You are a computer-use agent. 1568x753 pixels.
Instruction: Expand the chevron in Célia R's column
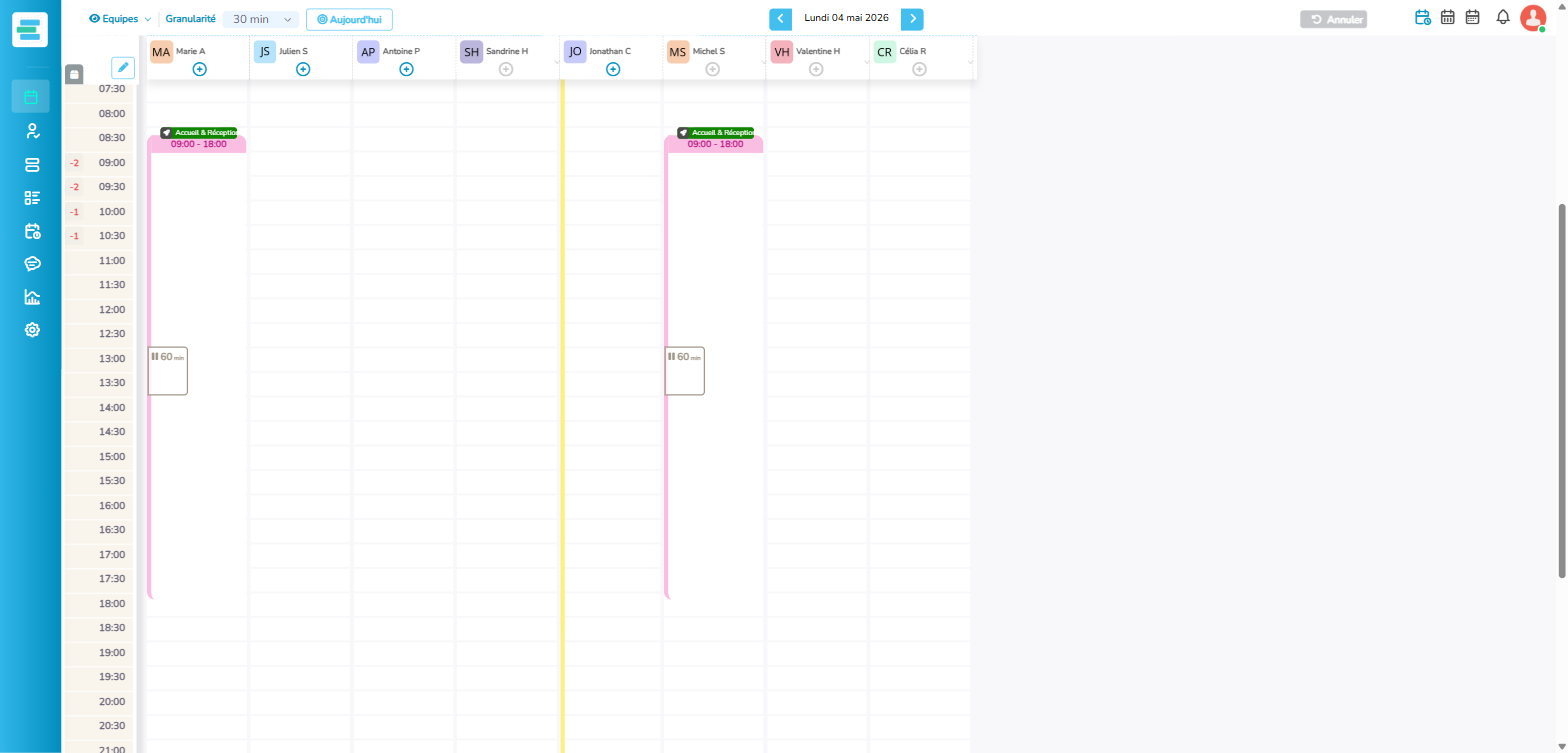[x=969, y=62]
